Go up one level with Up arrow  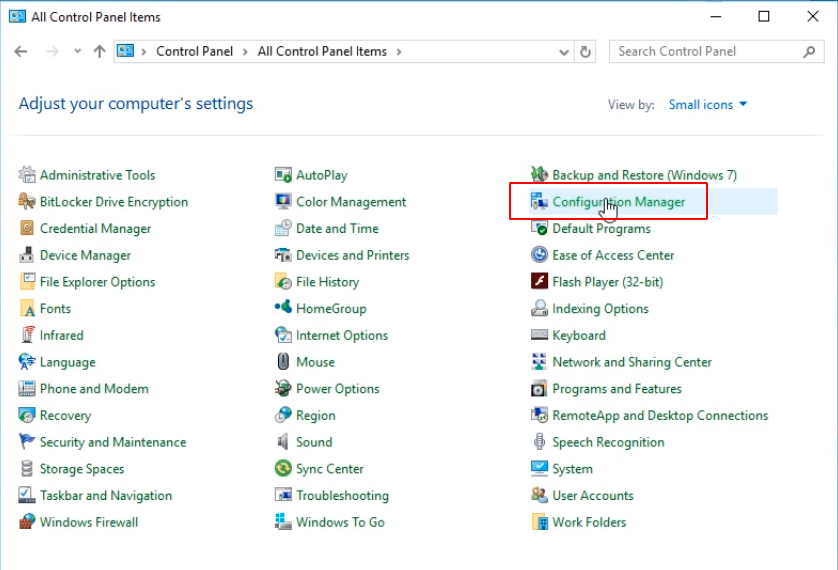pos(99,51)
